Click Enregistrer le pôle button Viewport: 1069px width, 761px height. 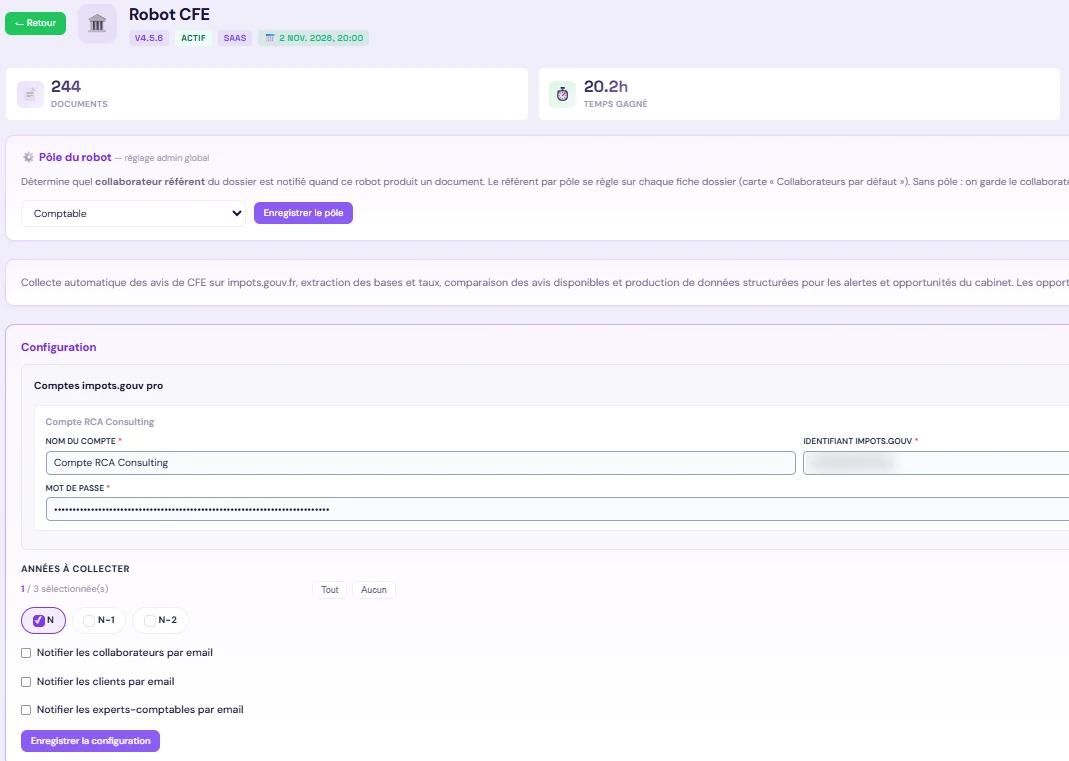303,213
